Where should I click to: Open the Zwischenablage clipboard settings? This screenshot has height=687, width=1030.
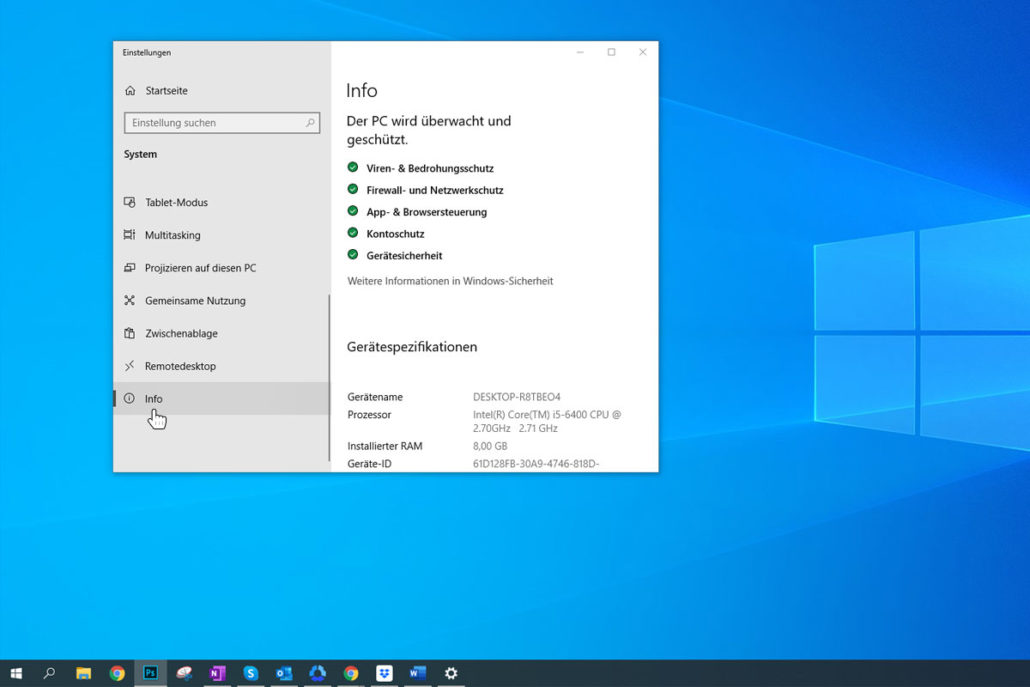tap(180, 333)
